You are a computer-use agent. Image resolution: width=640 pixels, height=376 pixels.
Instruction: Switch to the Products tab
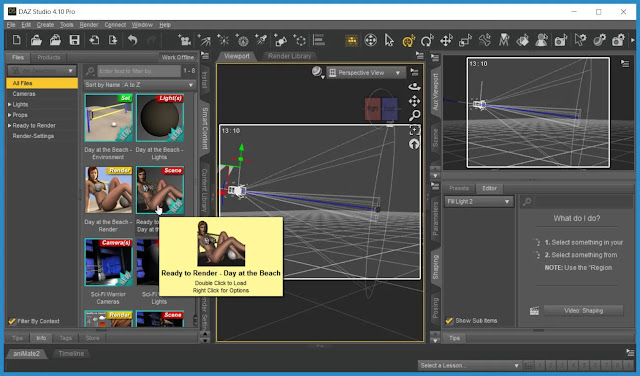(x=49, y=58)
